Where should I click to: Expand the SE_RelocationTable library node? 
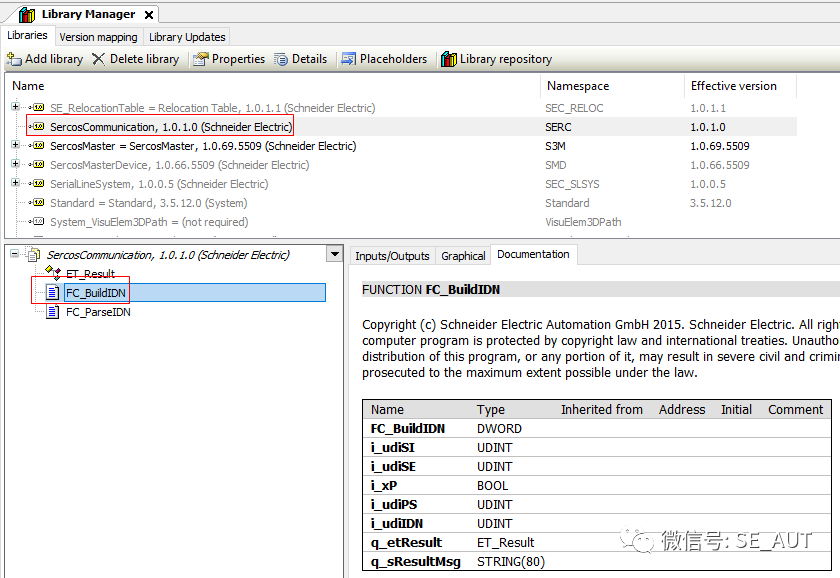pyautogui.click(x=15, y=108)
